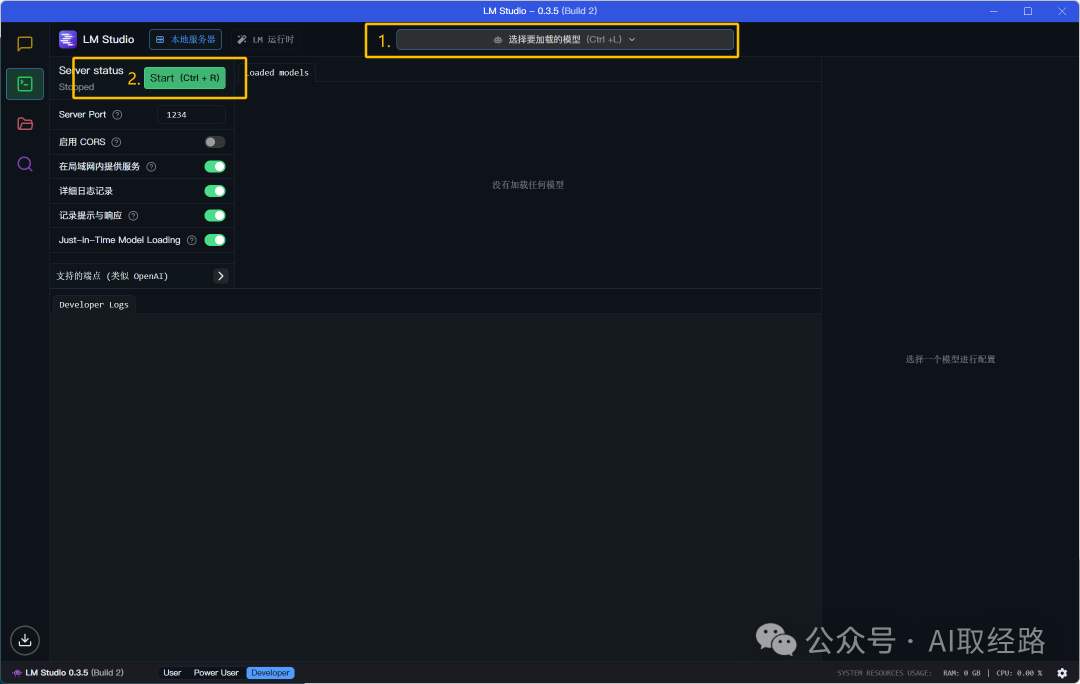Viewport: 1080px width, 684px height.
Task: Show help for 记录提示与响应
Action: [x=133, y=216]
